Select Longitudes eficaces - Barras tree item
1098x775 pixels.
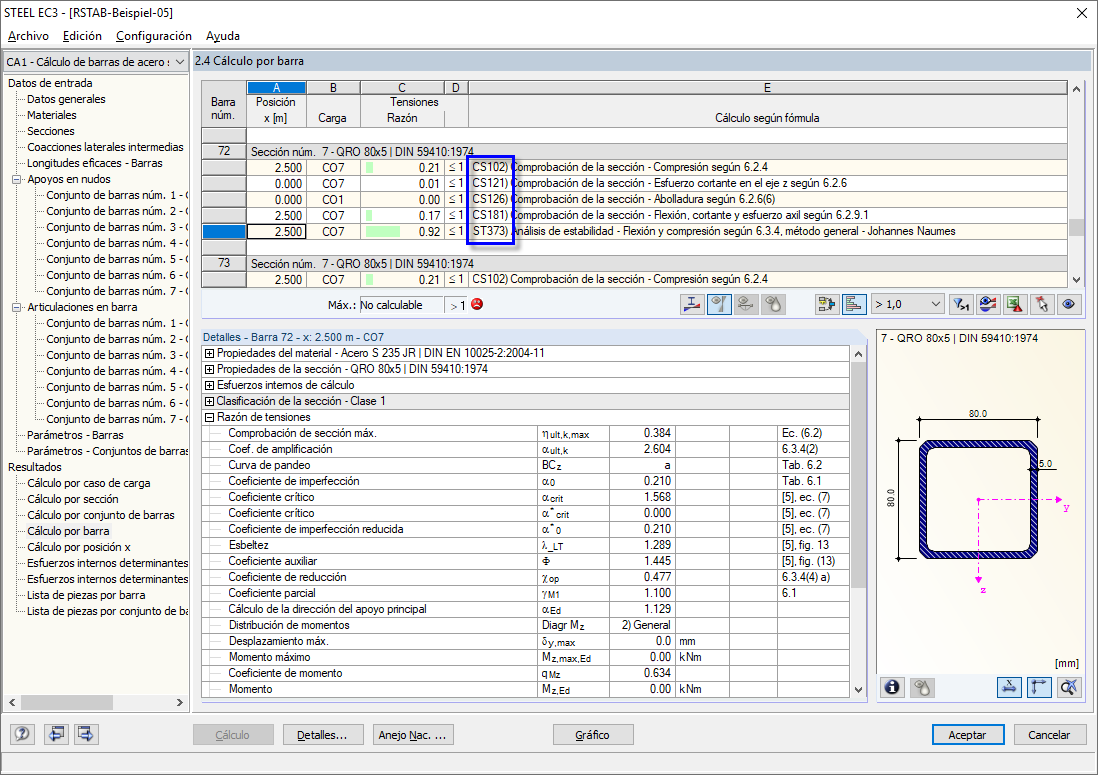[95, 163]
